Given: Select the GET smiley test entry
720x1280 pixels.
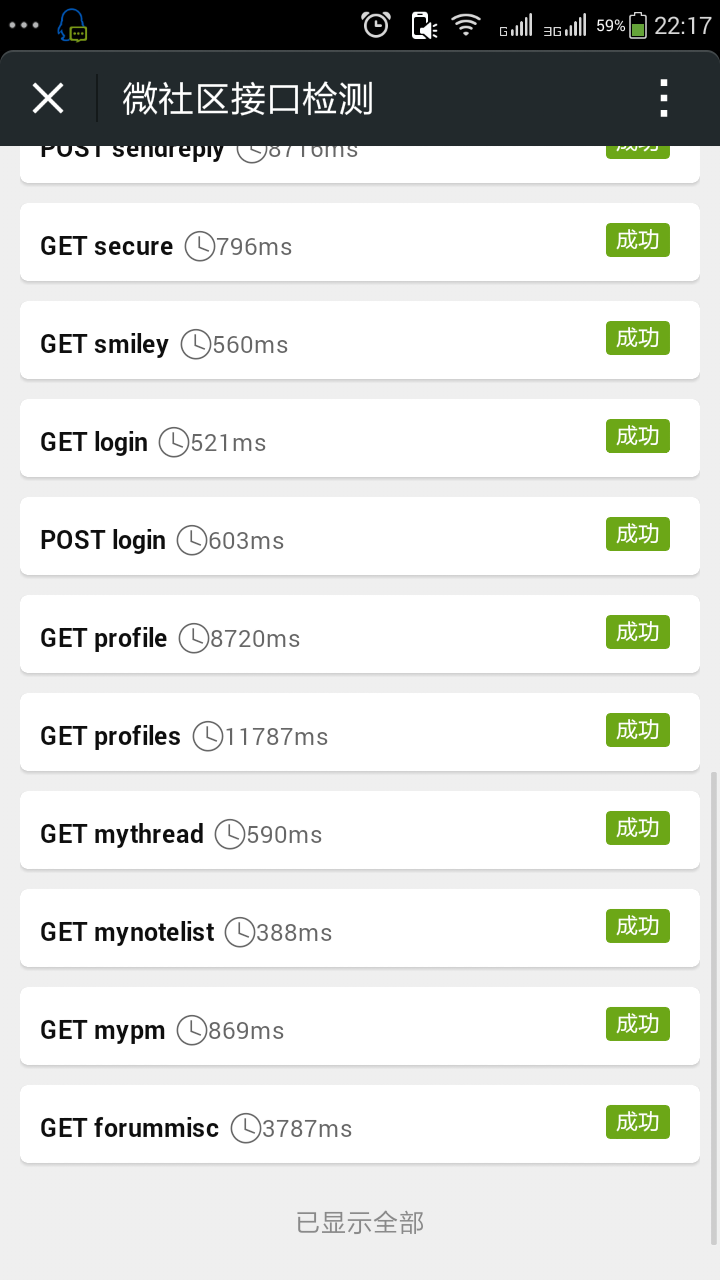Looking at the screenshot, I should 360,340.
